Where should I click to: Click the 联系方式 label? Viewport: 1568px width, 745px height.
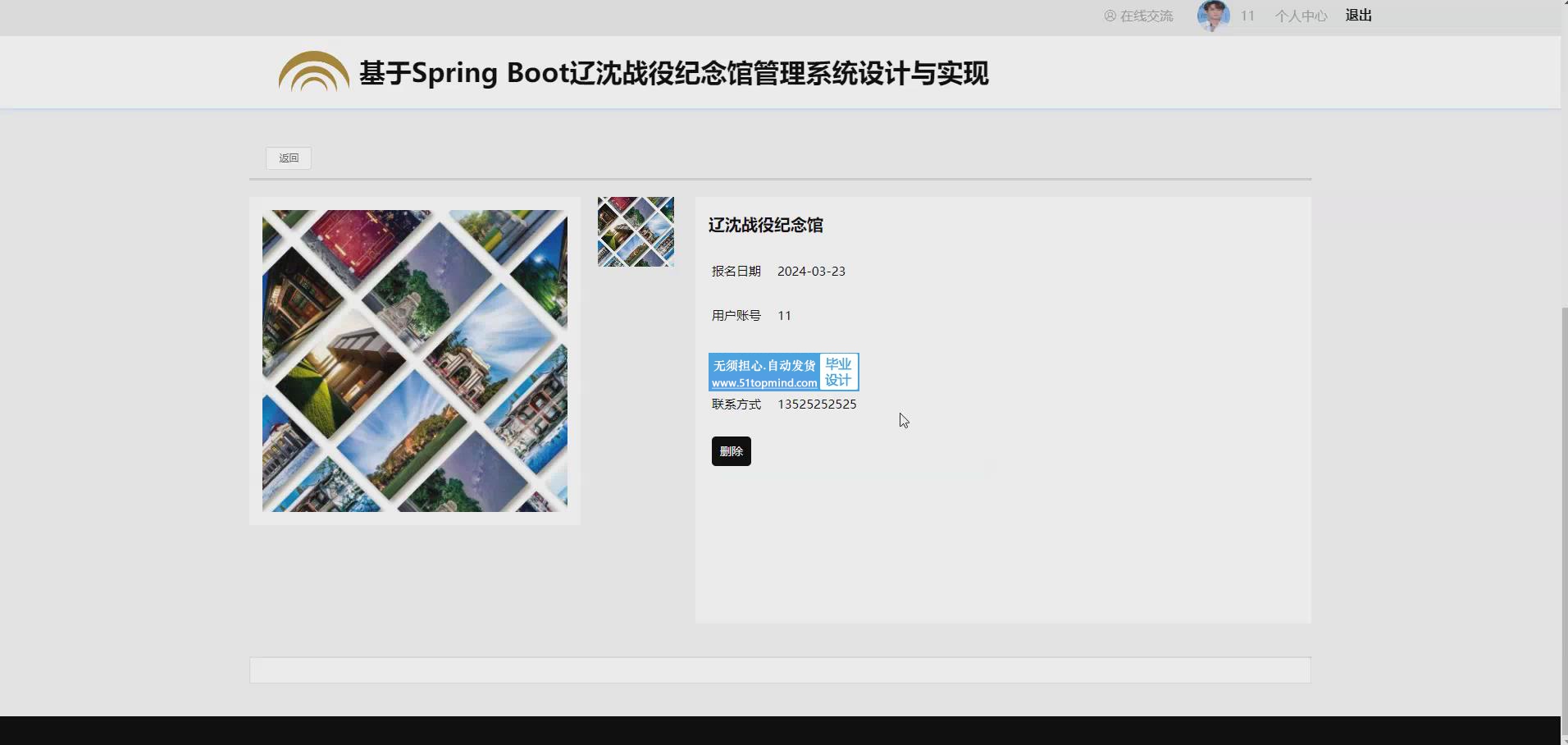[736, 404]
